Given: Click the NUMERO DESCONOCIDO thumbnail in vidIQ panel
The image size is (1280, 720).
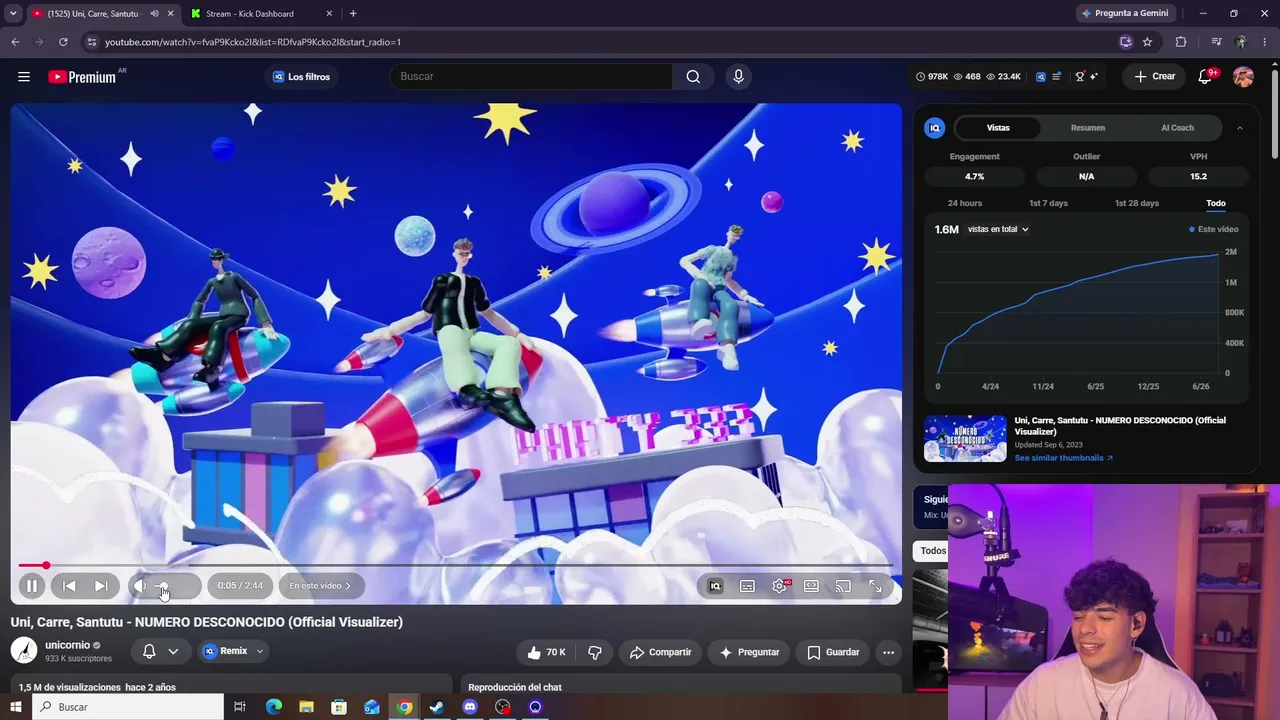Looking at the screenshot, I should 965,439.
